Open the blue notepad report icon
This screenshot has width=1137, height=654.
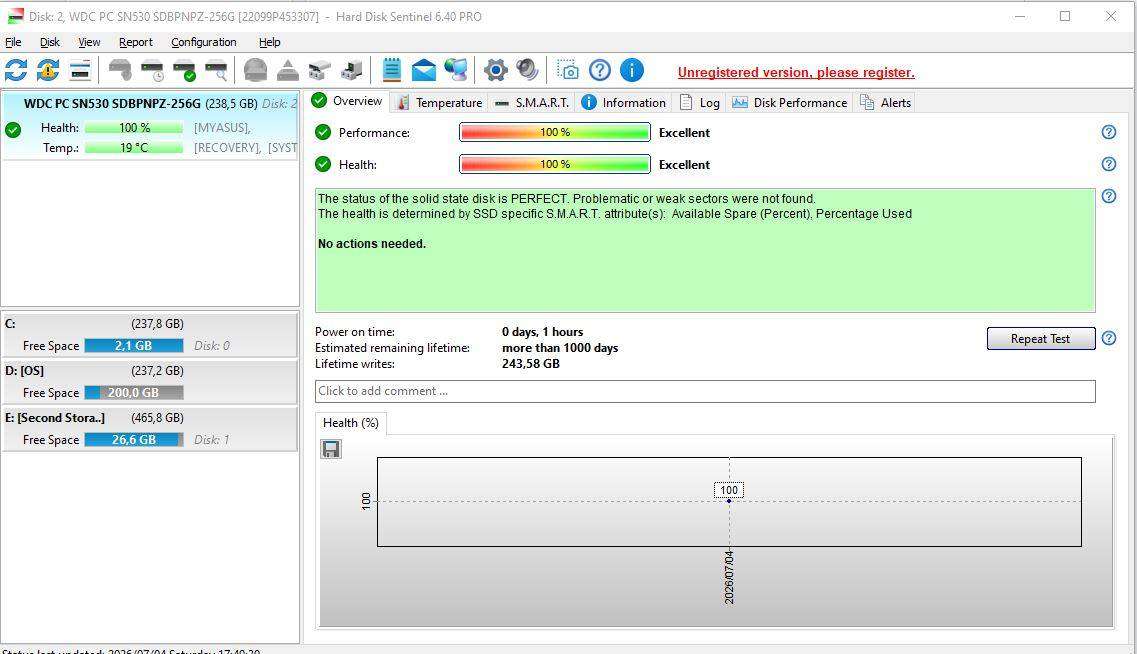[x=392, y=70]
